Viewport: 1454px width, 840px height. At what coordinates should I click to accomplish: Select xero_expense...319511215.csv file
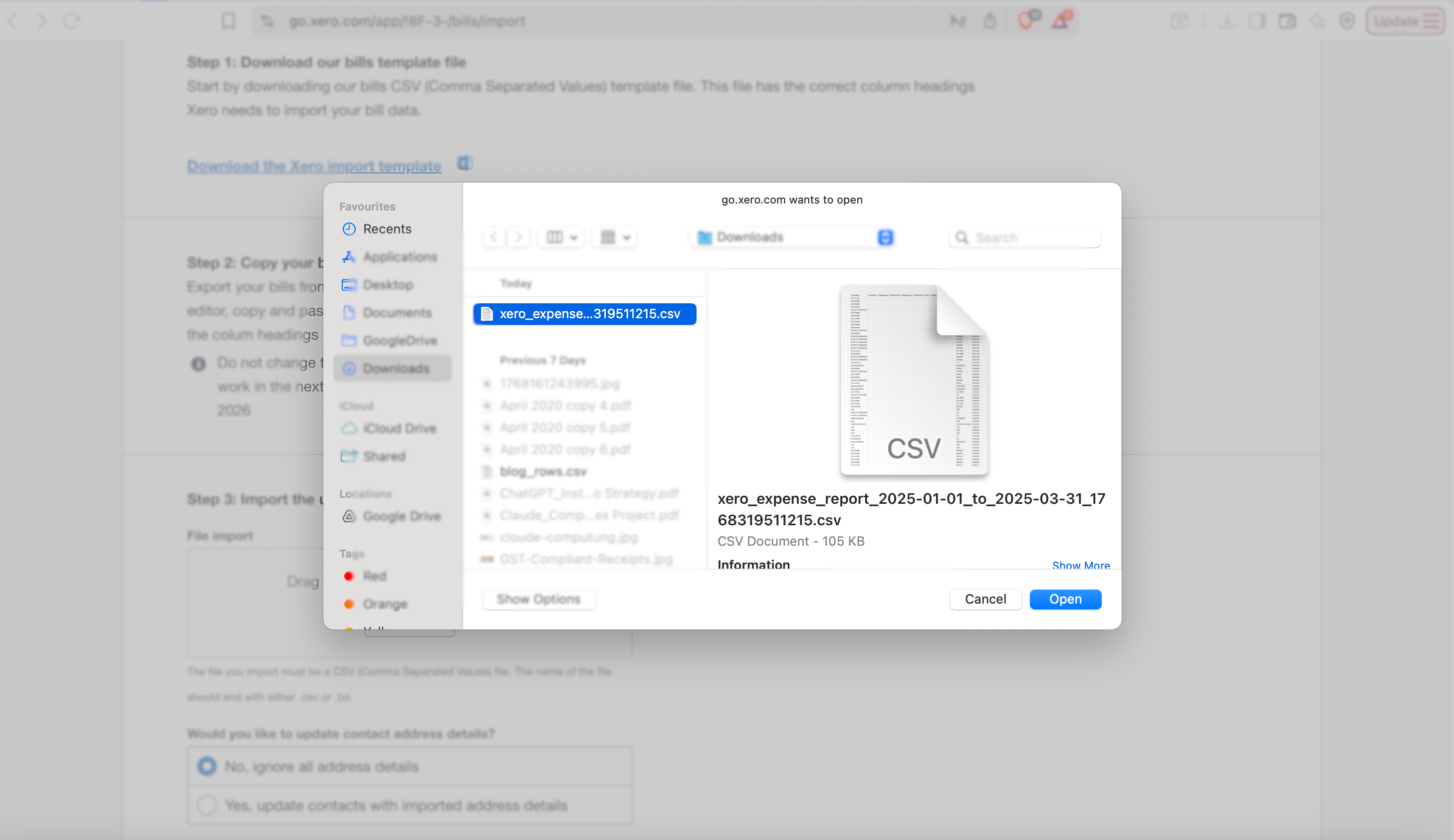(584, 314)
